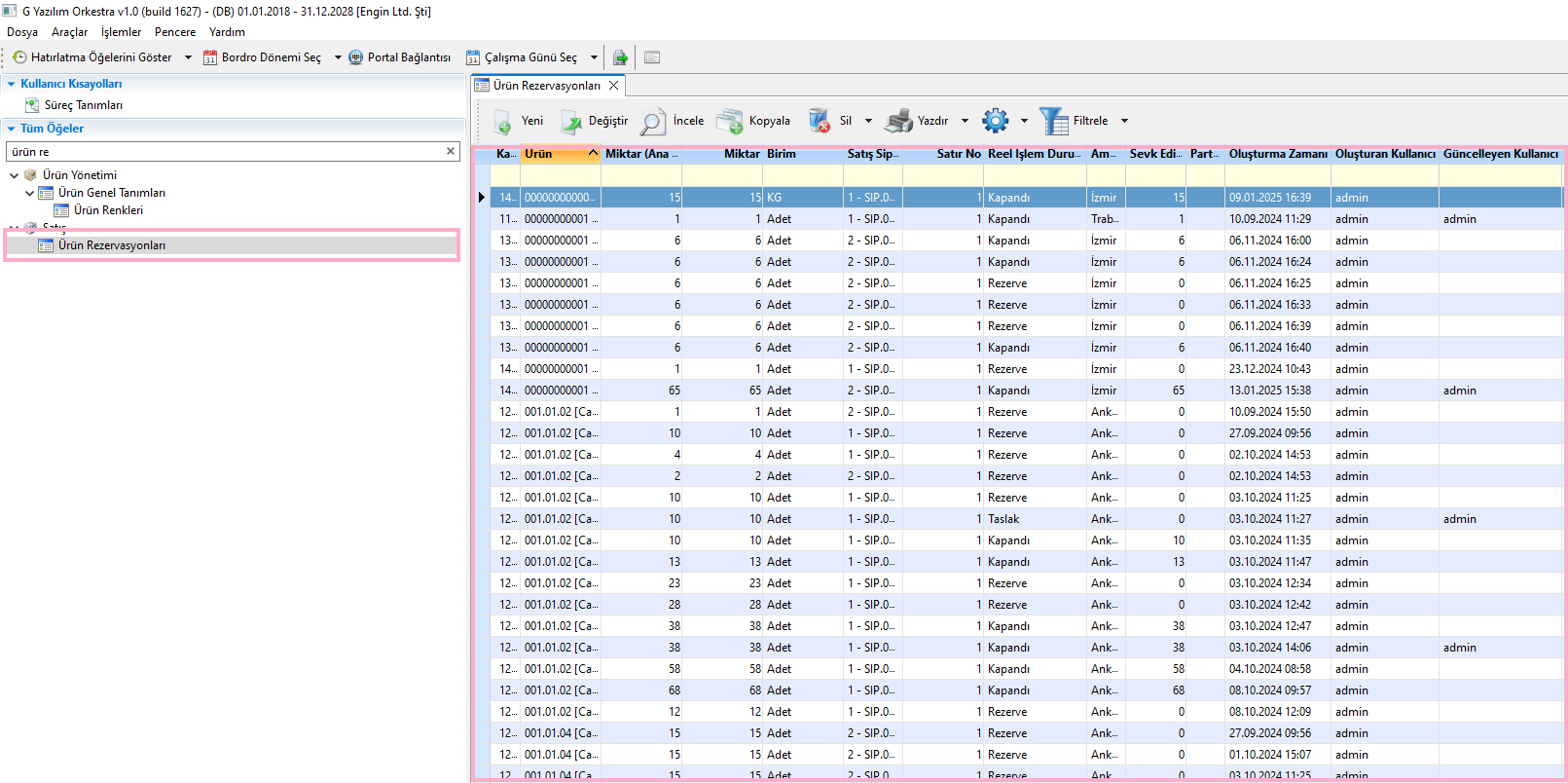Click the Kopyala copy icon

click(x=730, y=122)
